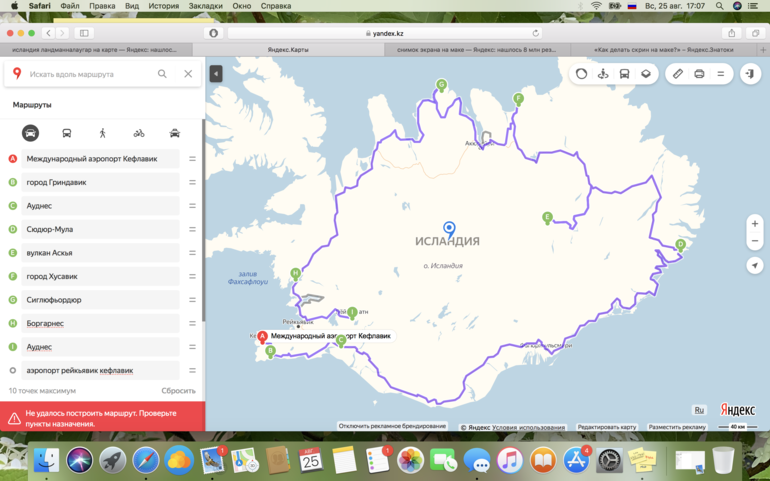Show all tabs overview button
Image resolution: width=770 pixels, height=481 pixels.
[755, 33]
